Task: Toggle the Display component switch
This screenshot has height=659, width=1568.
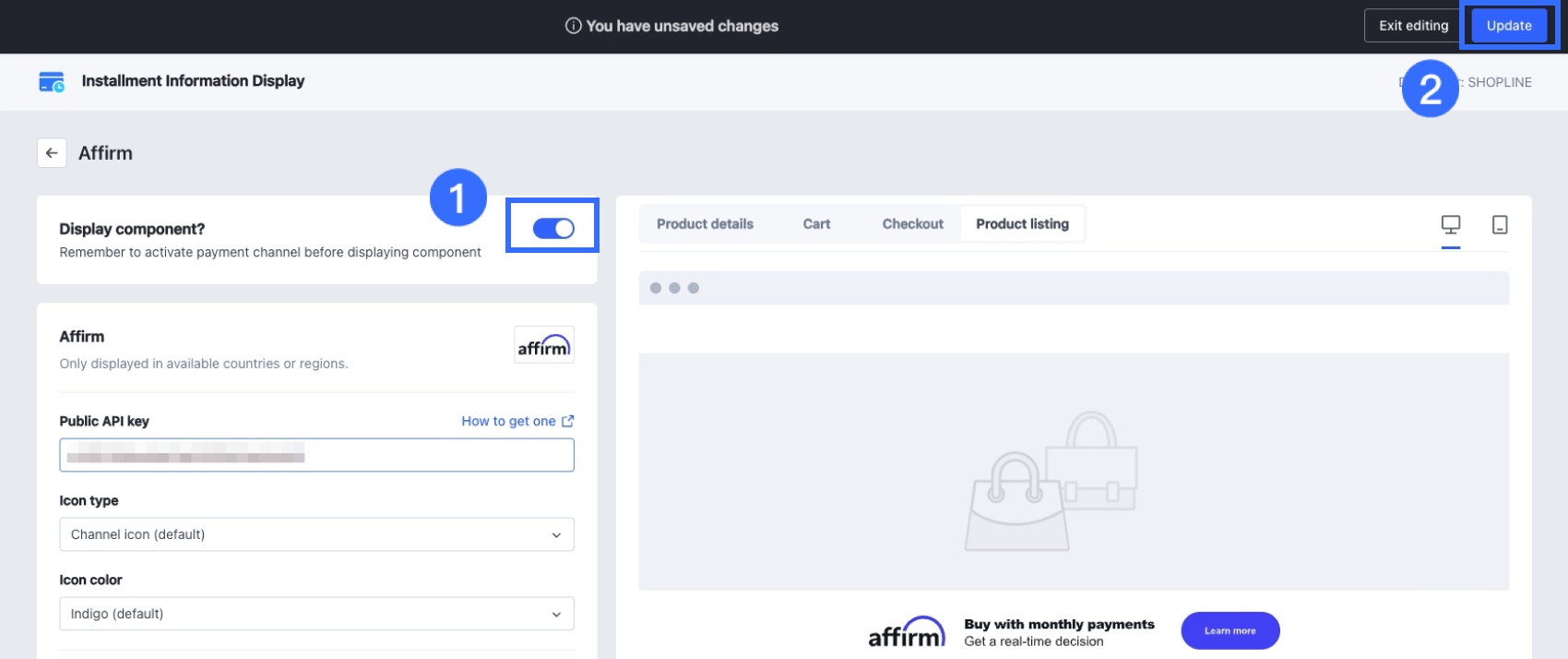Action: 553,228
